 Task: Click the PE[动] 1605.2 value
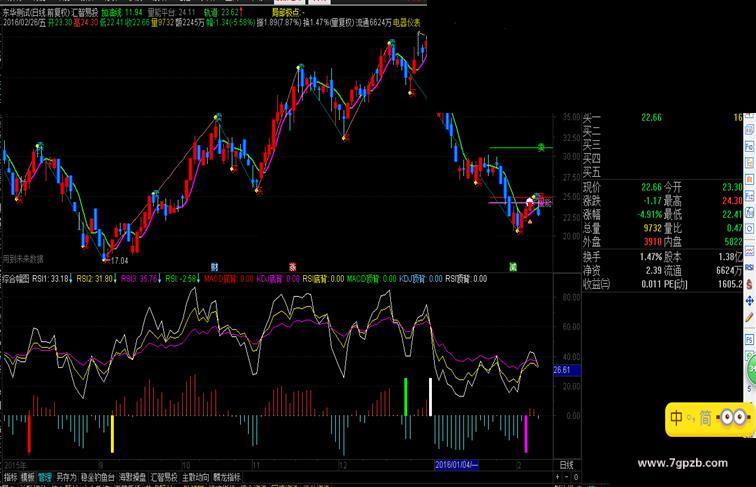click(730, 284)
